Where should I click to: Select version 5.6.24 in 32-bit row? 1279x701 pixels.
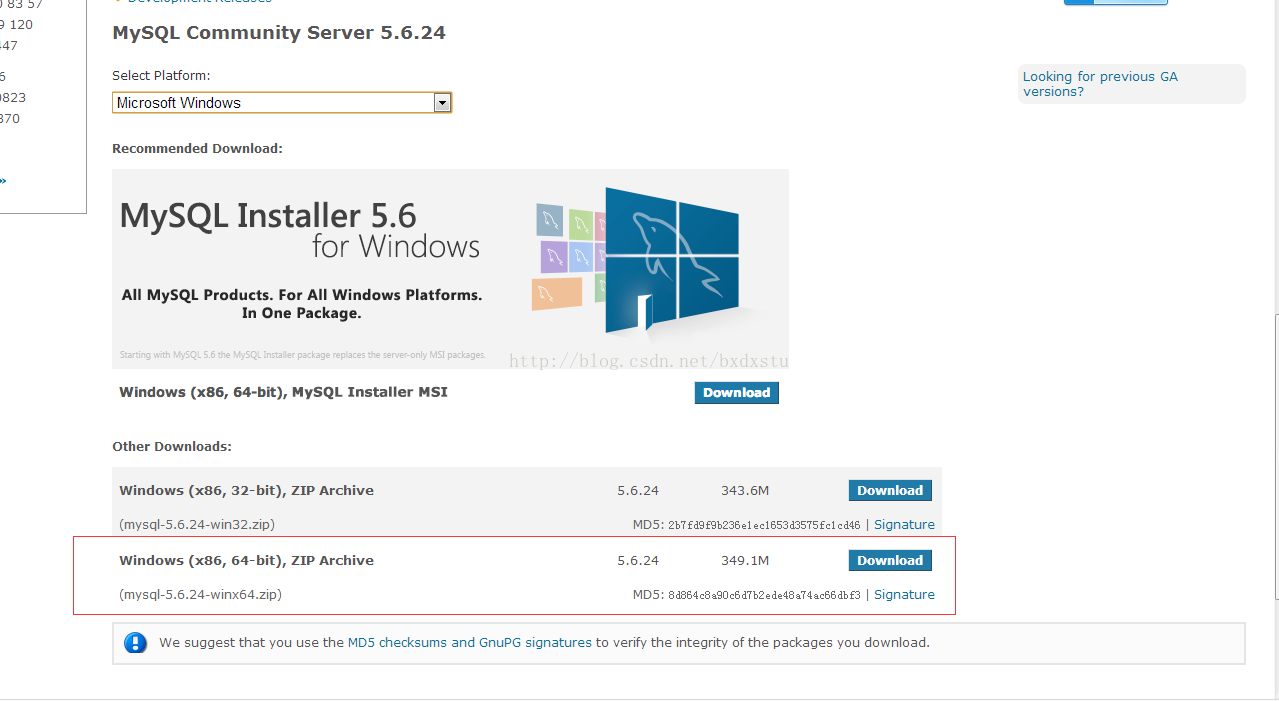(638, 490)
